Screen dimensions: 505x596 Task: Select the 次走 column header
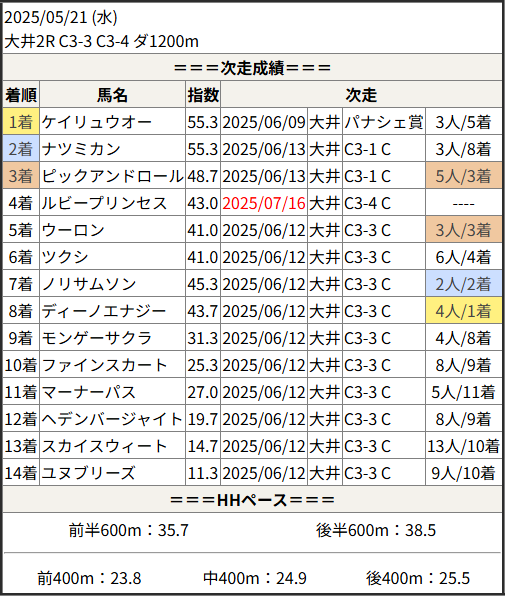(x=361, y=95)
